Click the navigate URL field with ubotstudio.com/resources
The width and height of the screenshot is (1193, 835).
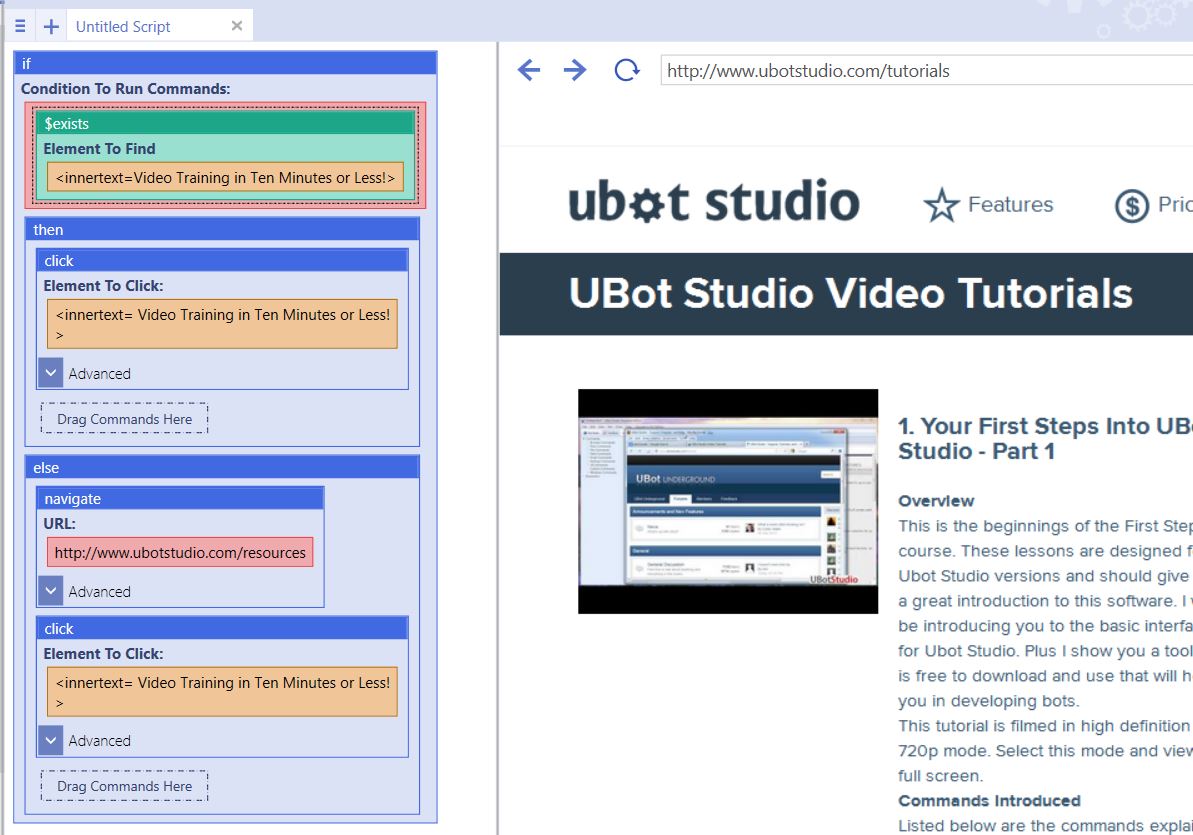[x=180, y=553]
